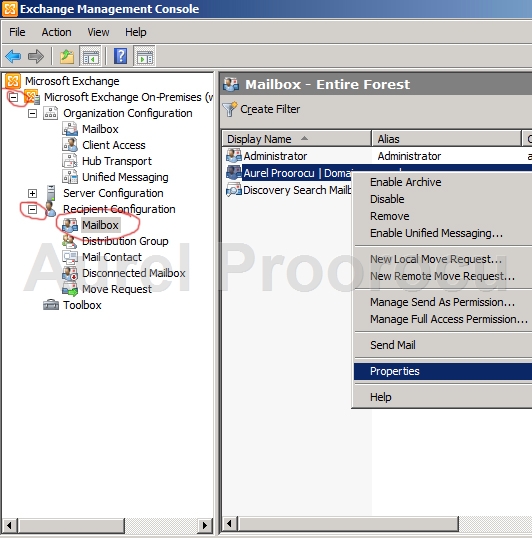The image size is (532, 538).
Task: Click the Discovery Search Mailbox row icon
Action: [234, 190]
